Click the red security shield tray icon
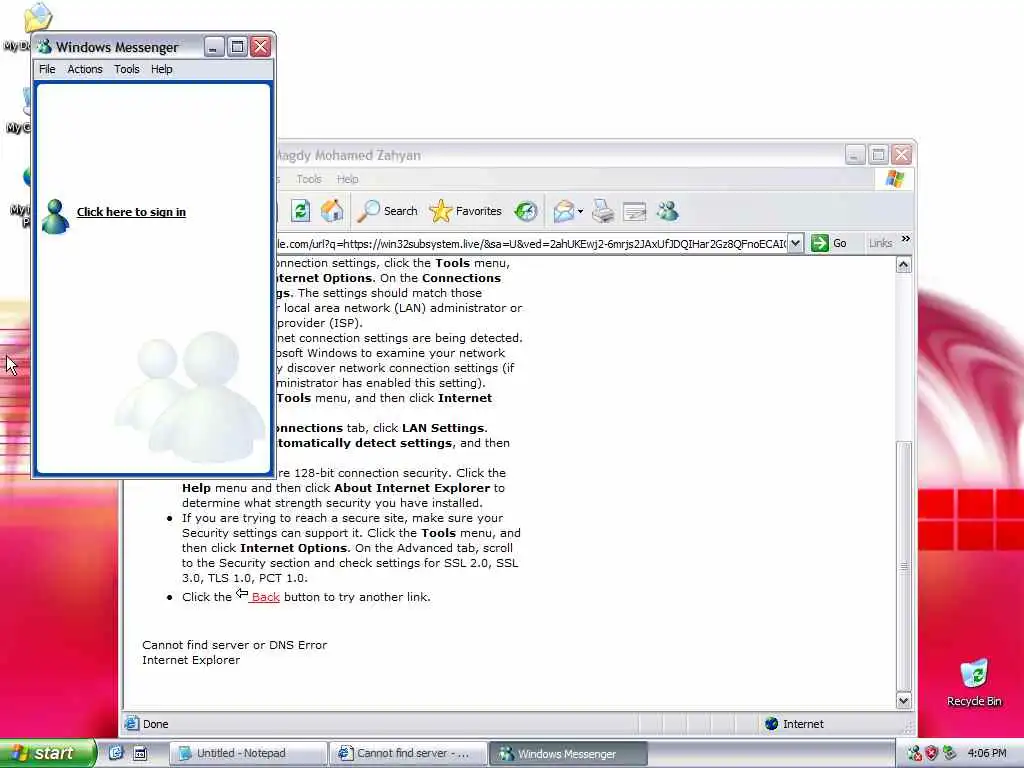 coord(932,753)
